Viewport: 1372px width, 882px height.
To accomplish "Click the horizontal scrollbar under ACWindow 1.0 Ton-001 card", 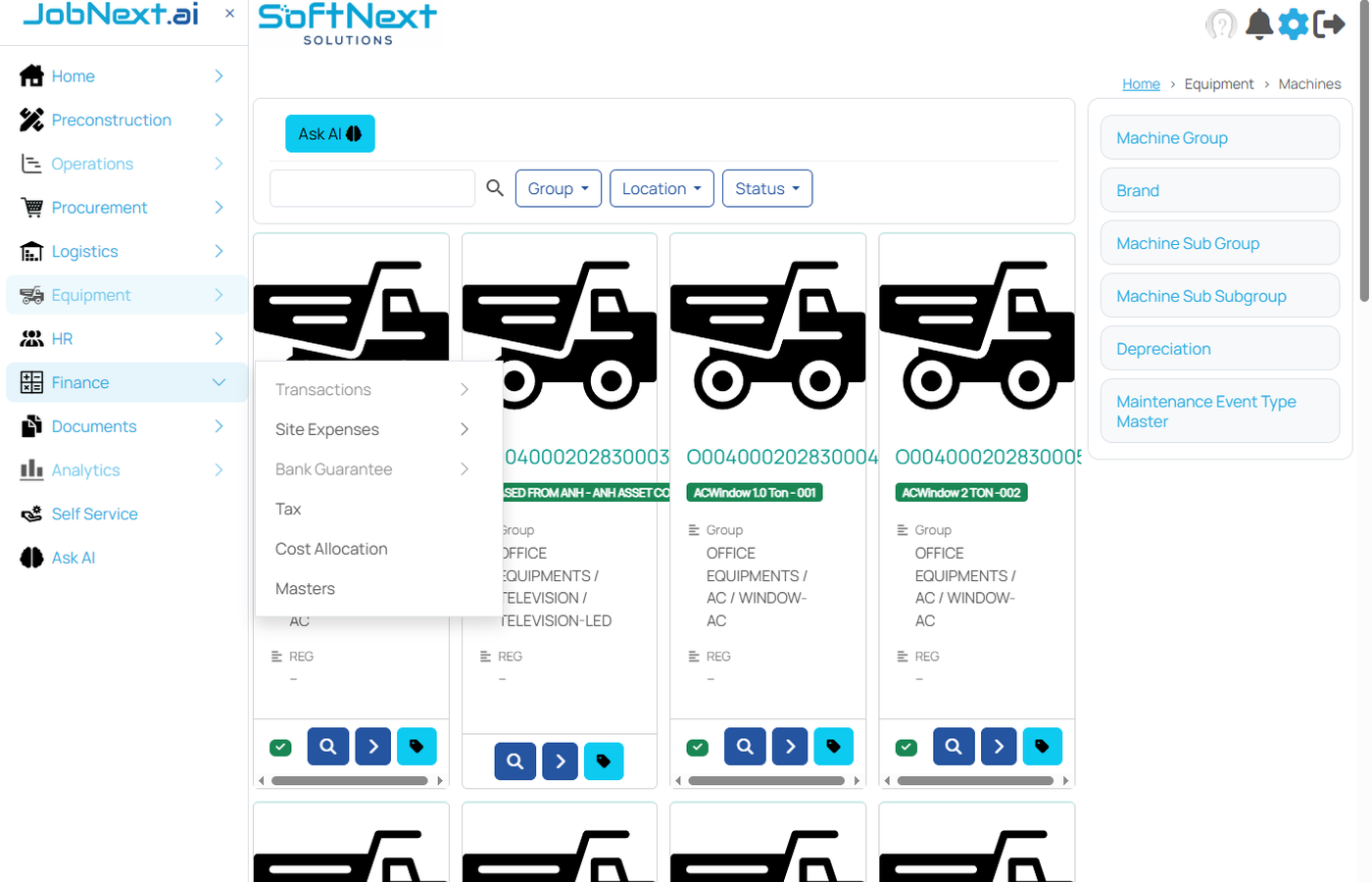I will 766,781.
